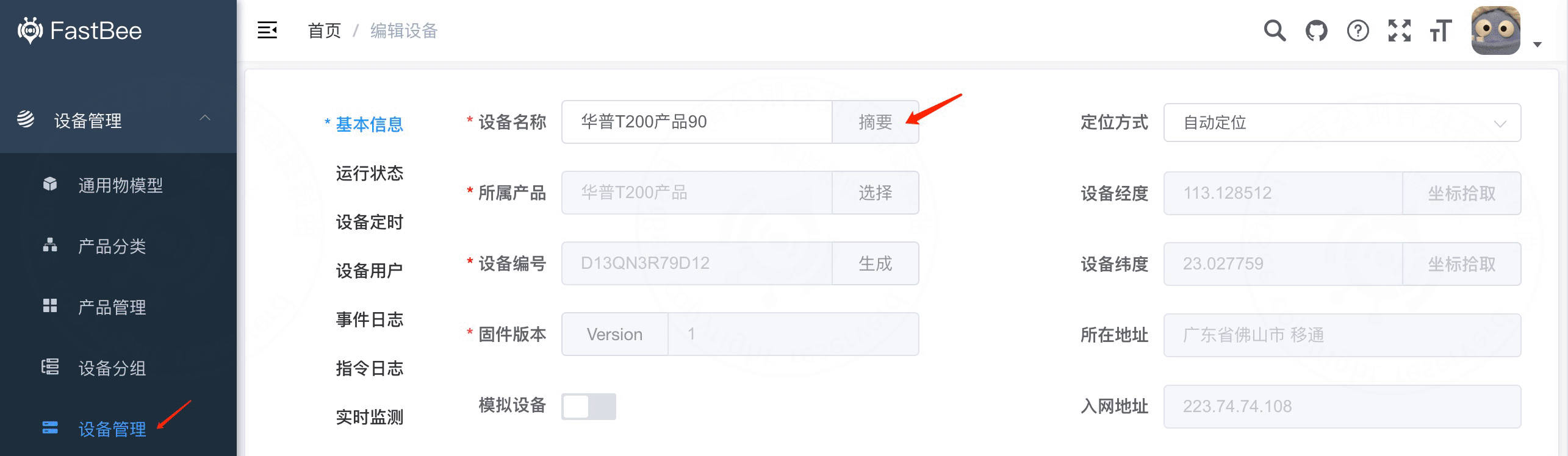Click the FastBee logo
Viewport: 1568px width, 456px height.
click(x=80, y=30)
